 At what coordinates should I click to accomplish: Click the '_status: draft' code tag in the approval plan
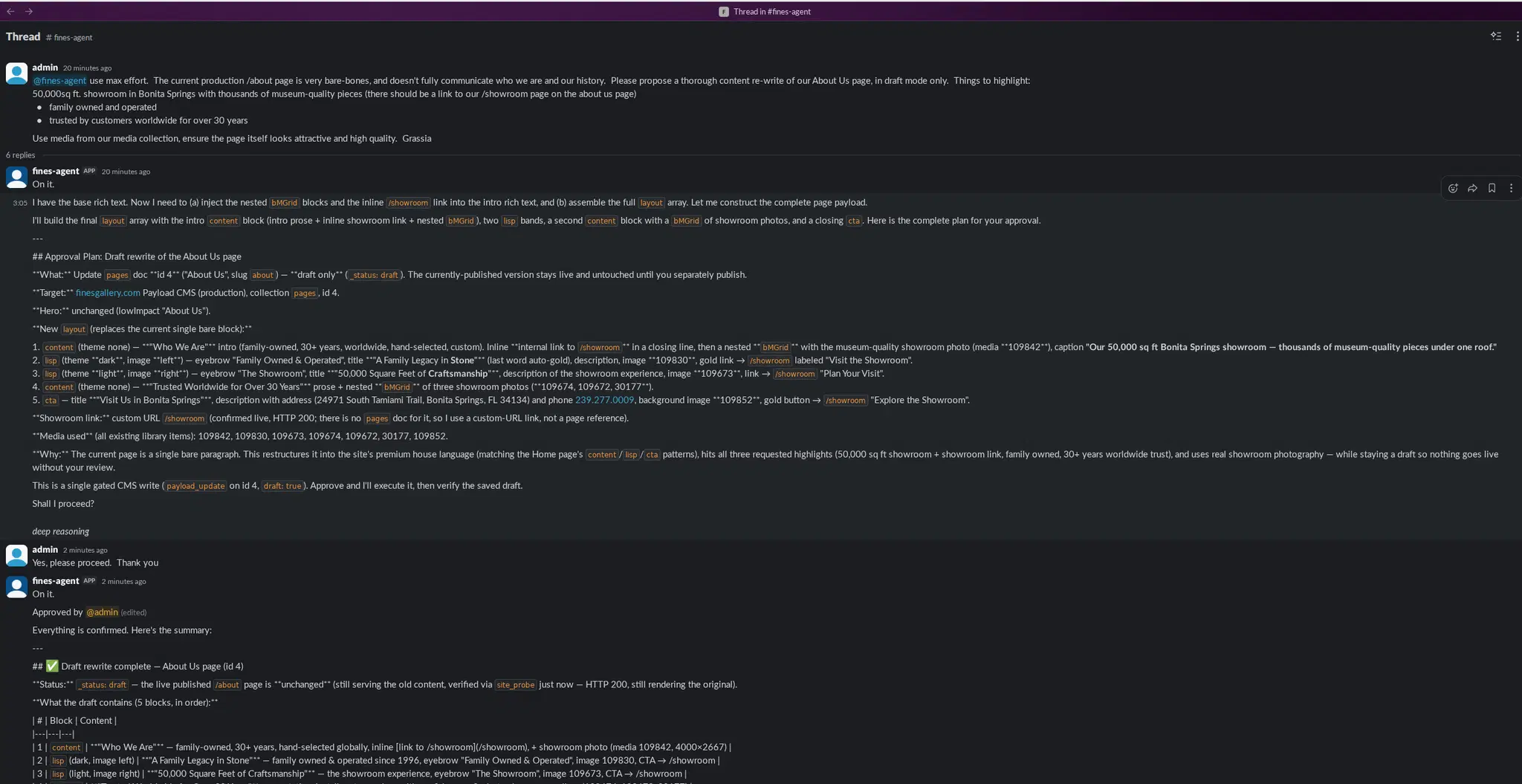375,275
